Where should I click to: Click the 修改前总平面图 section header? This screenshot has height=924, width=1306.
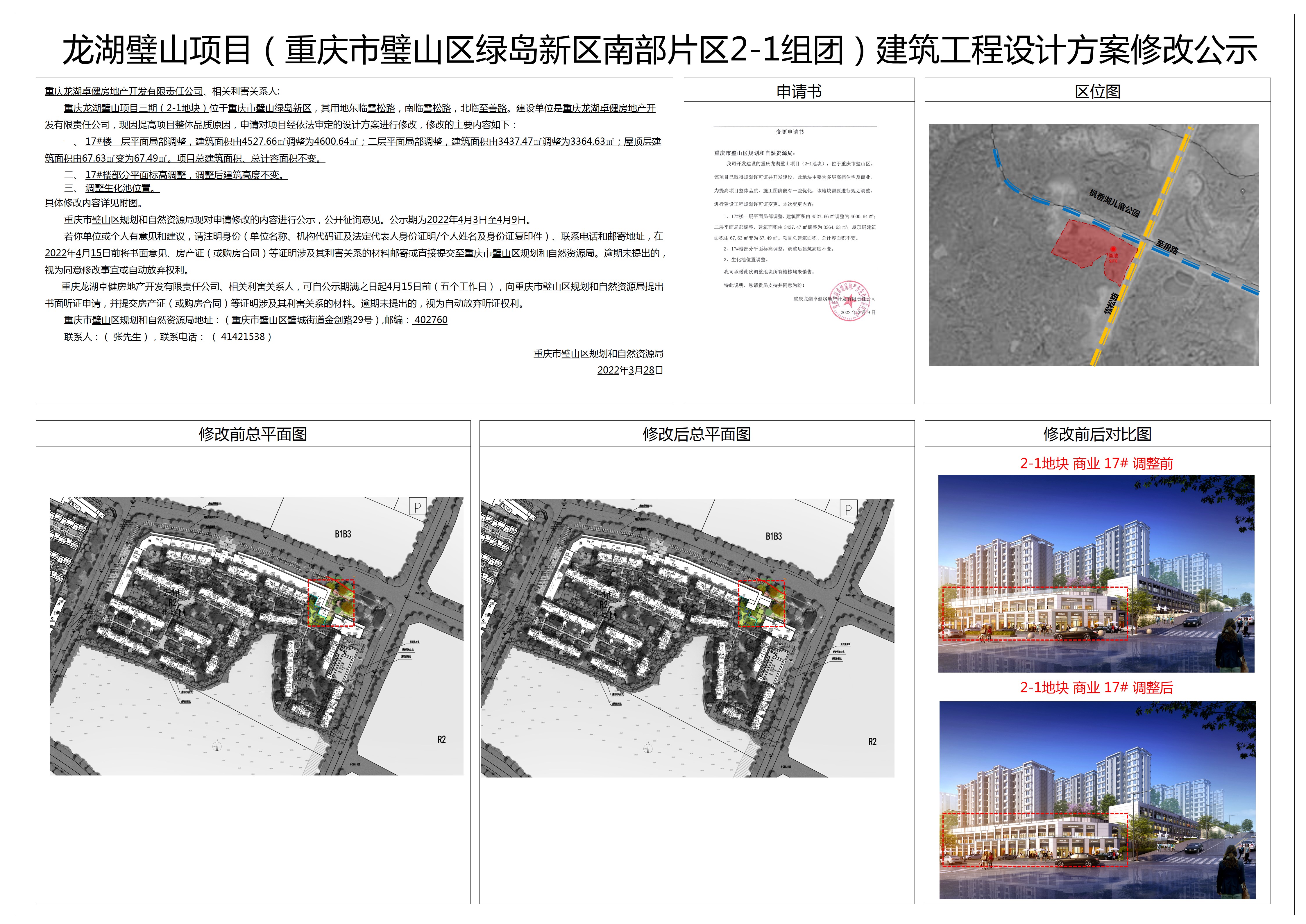(x=253, y=434)
